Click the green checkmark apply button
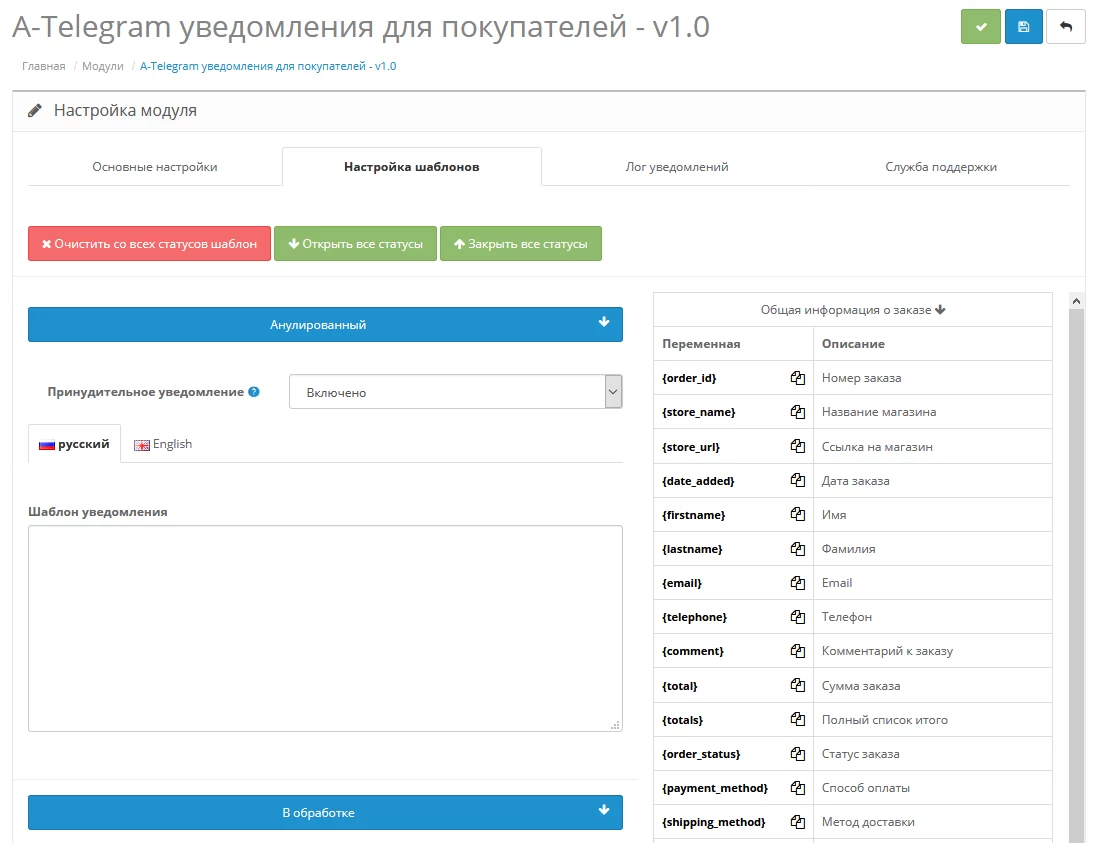This screenshot has width=1094, height=843. pos(980,27)
